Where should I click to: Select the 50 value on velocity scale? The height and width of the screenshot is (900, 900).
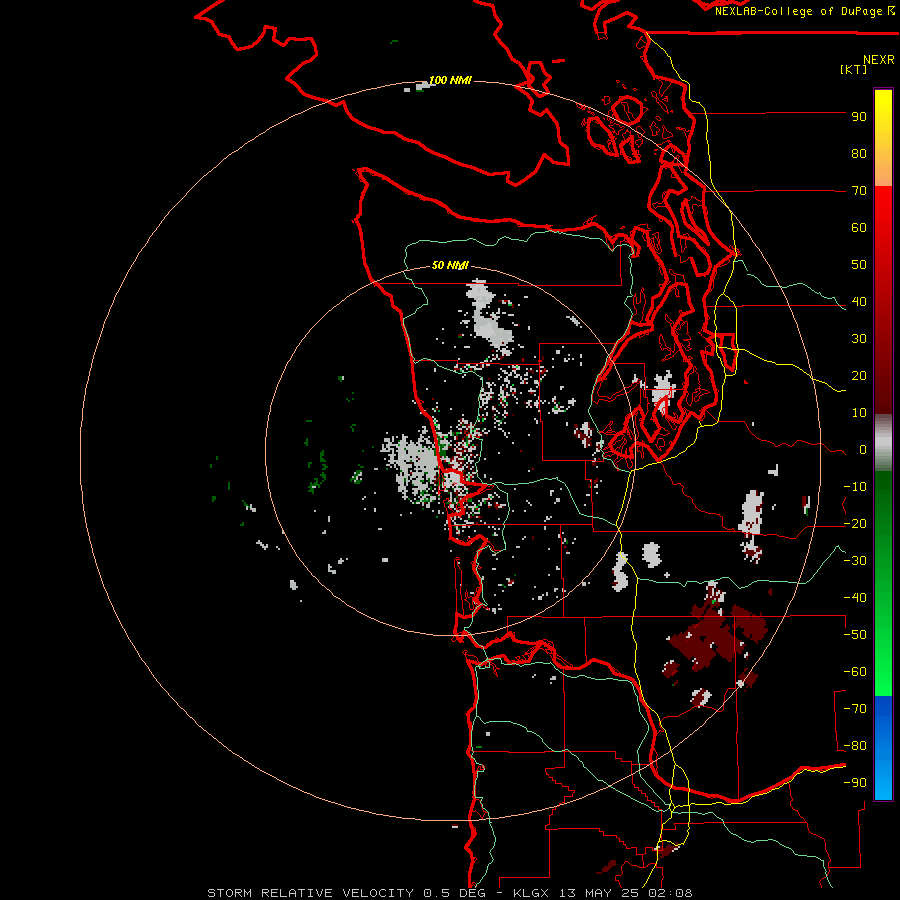click(x=859, y=265)
